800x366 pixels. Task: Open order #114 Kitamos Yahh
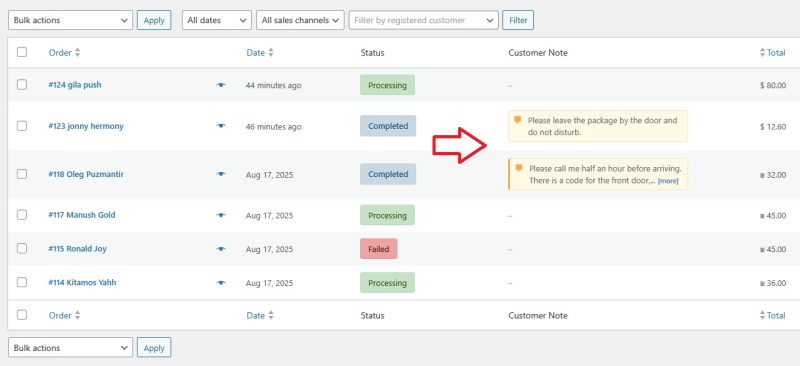click(82, 282)
